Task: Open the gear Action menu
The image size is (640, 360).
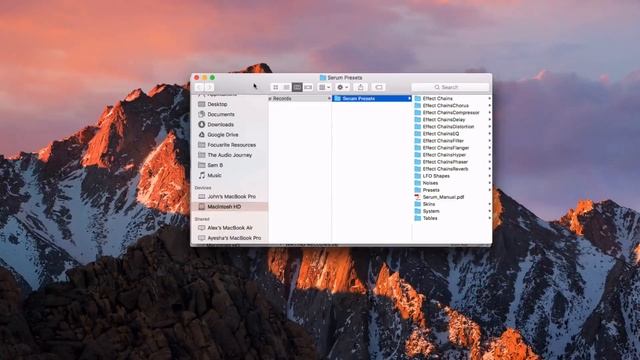Action: click(342, 87)
